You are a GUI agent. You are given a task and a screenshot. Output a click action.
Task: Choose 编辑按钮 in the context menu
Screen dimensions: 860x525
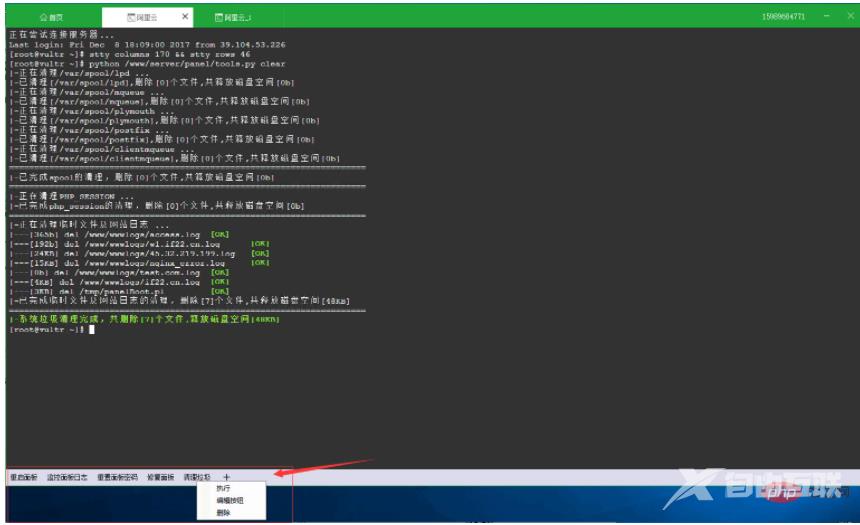[x=228, y=500]
